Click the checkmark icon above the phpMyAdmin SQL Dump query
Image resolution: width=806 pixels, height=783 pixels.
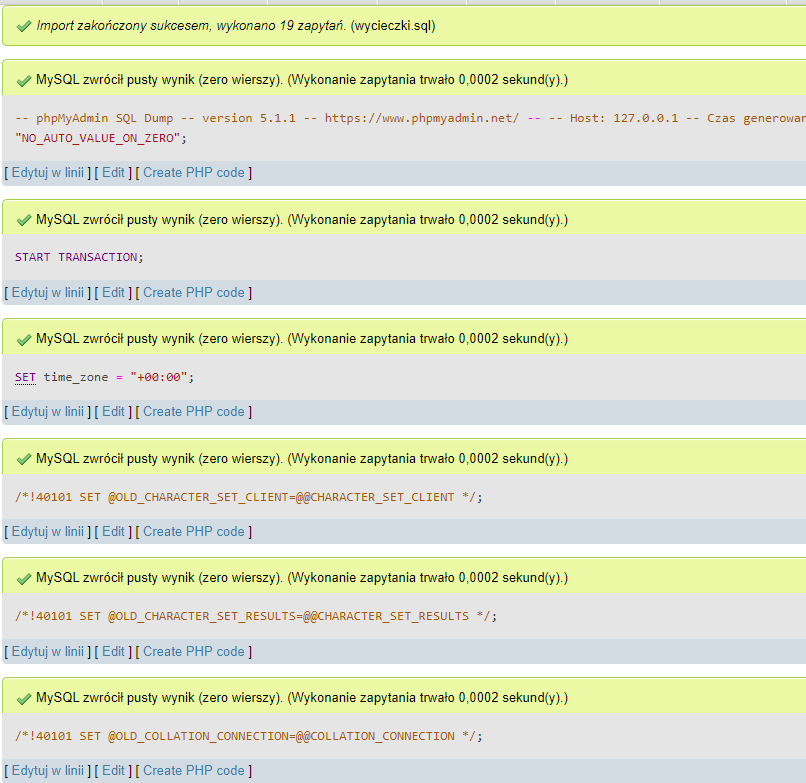[23, 80]
